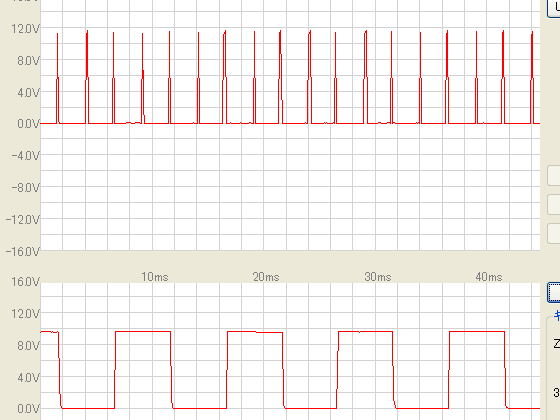Click the first narrow pulse in upper waveform
The width and height of the screenshot is (560, 420).
(58, 79)
